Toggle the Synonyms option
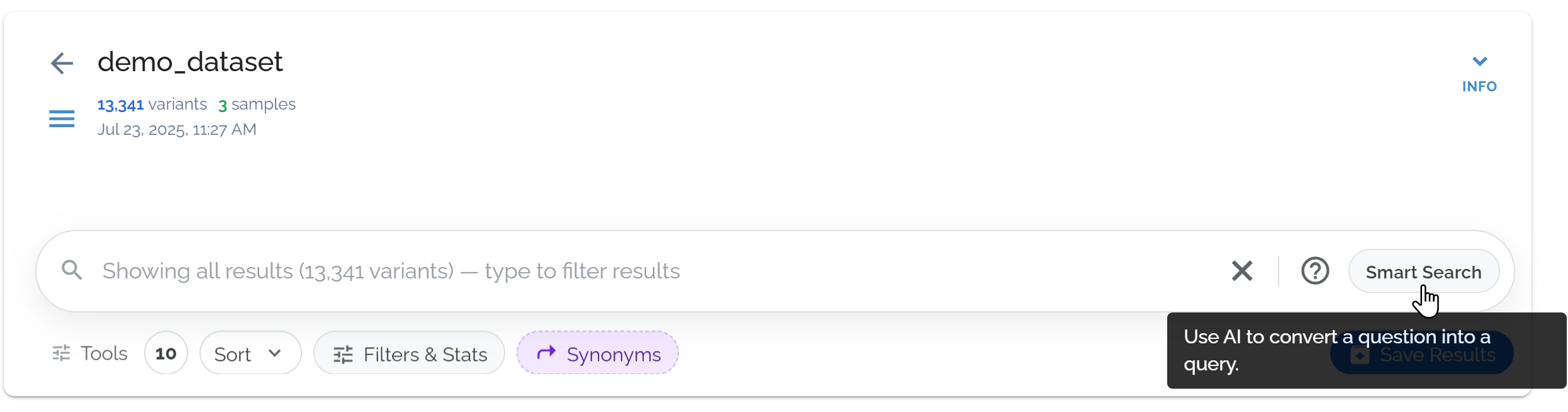Viewport: 1568px width, 412px height. tap(597, 353)
